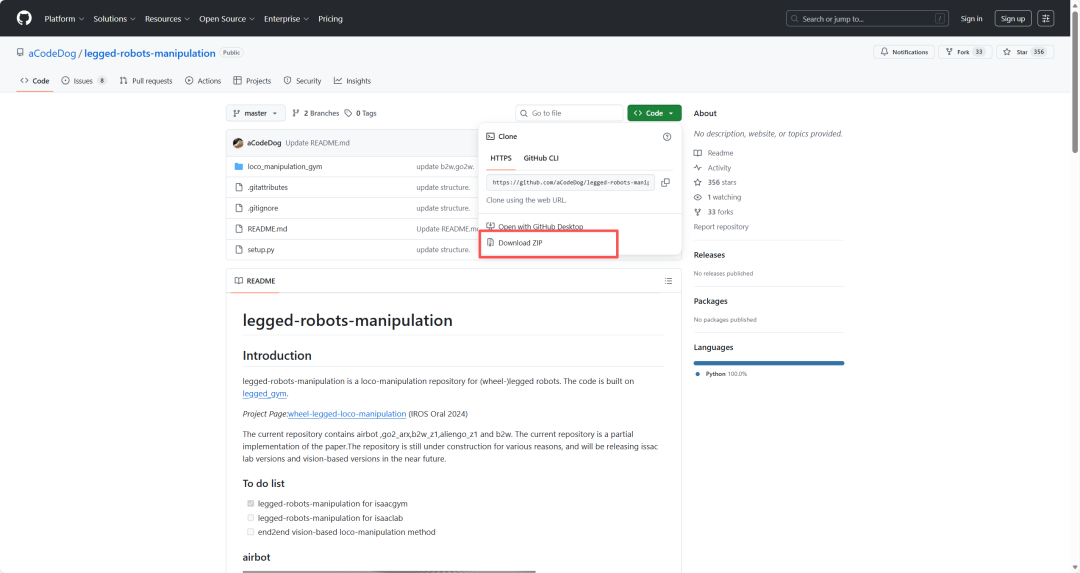Open the setup.py file
The width and height of the screenshot is (1080, 573).
(260, 249)
